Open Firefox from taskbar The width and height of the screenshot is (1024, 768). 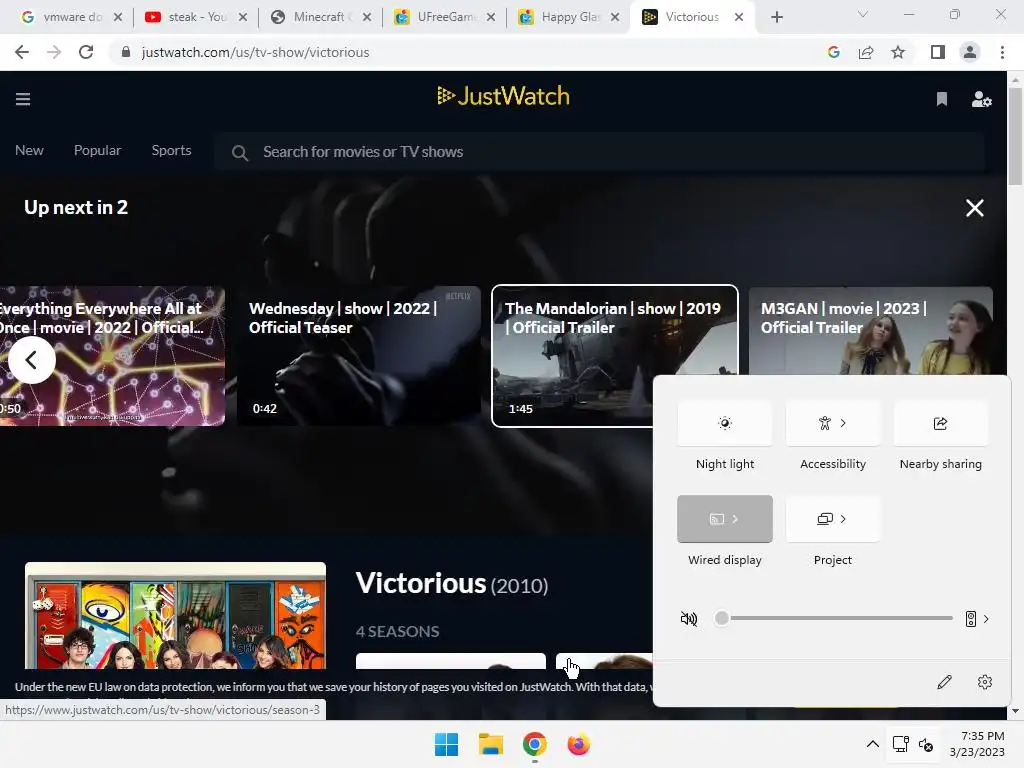tap(578, 744)
